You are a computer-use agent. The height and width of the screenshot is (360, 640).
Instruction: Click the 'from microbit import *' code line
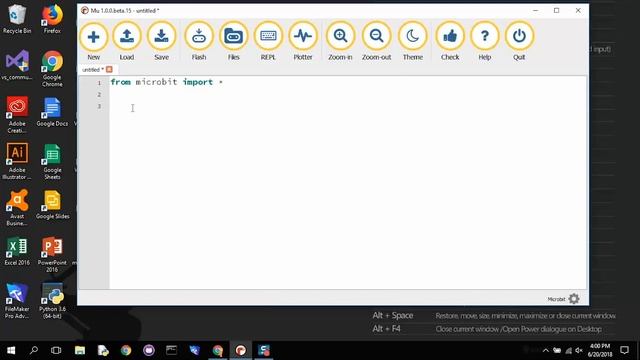point(167,82)
